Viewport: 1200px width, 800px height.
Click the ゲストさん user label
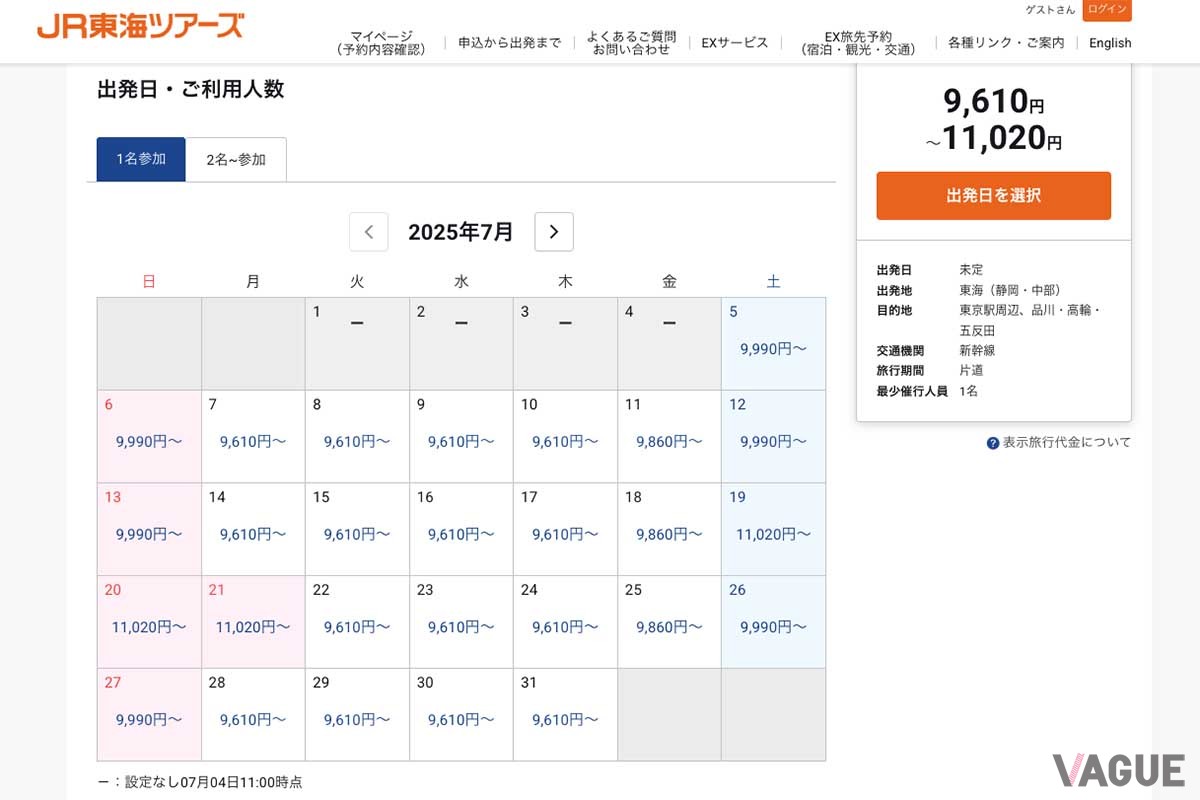coord(1050,9)
